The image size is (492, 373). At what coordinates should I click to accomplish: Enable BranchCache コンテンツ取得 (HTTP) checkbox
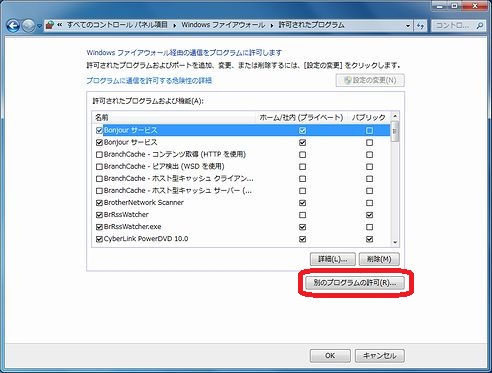tap(99, 155)
